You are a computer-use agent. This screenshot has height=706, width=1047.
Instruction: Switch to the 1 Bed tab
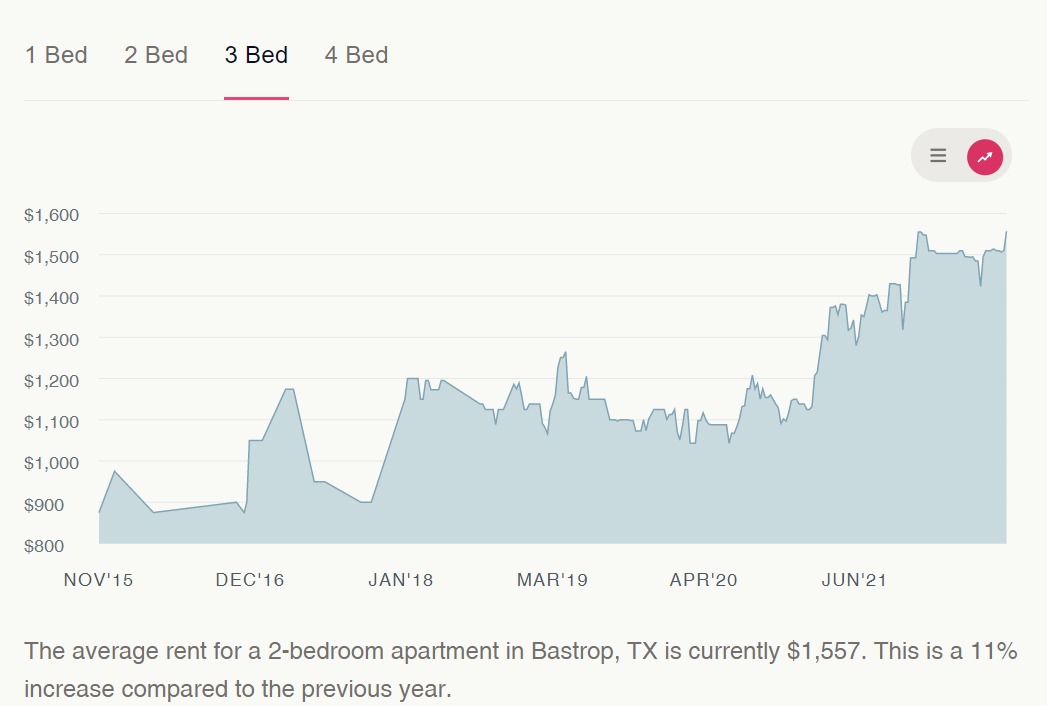pos(56,55)
